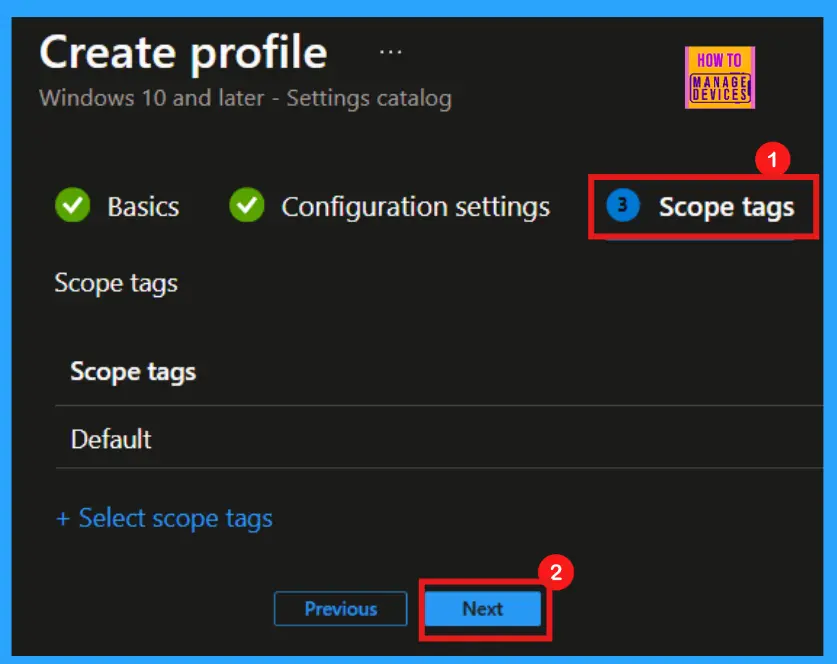This screenshot has width=837, height=664.
Task: Click the Scope tags section heading
Action: click(116, 283)
